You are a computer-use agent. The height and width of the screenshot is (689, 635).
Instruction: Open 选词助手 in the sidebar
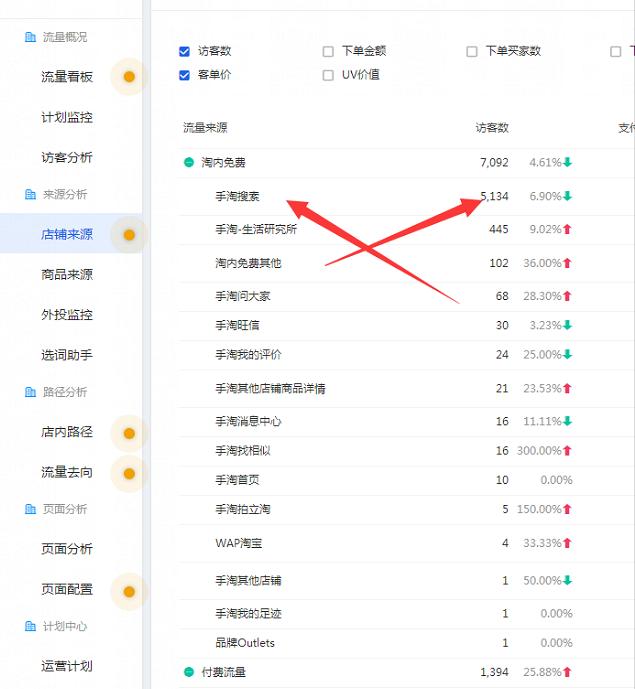(x=67, y=355)
